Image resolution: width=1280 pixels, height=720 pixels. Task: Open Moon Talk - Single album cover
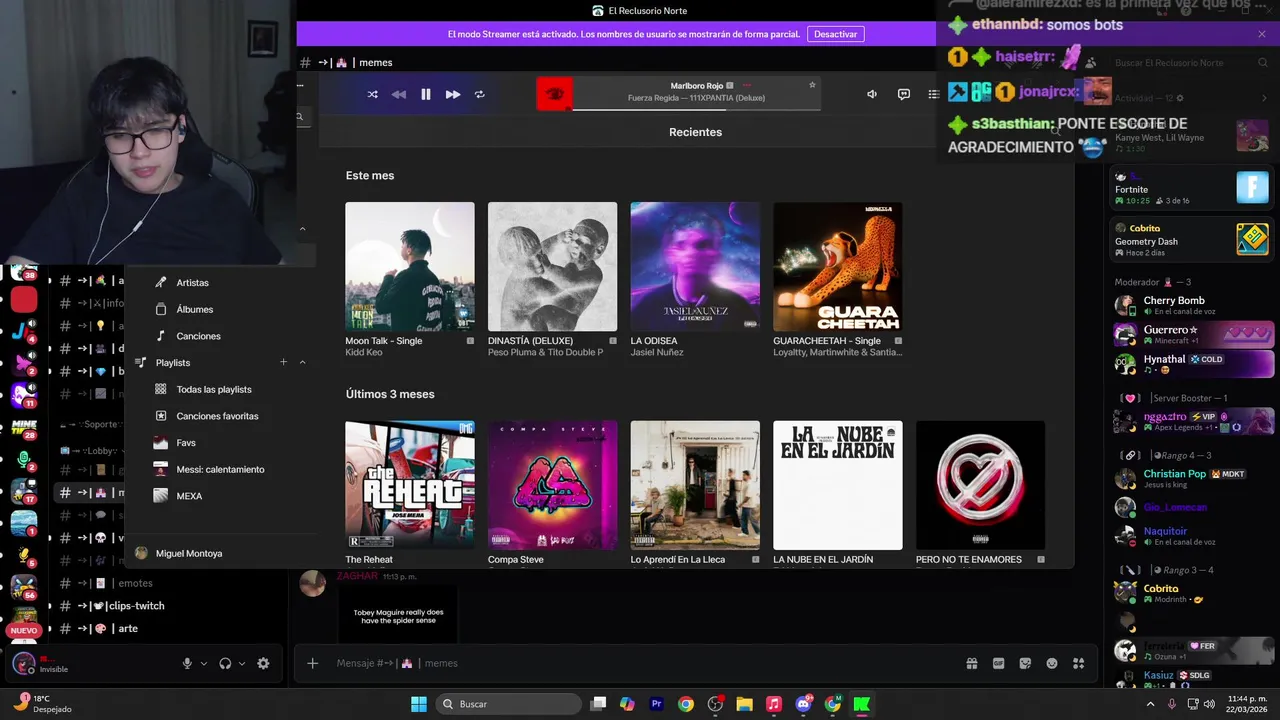pos(410,267)
